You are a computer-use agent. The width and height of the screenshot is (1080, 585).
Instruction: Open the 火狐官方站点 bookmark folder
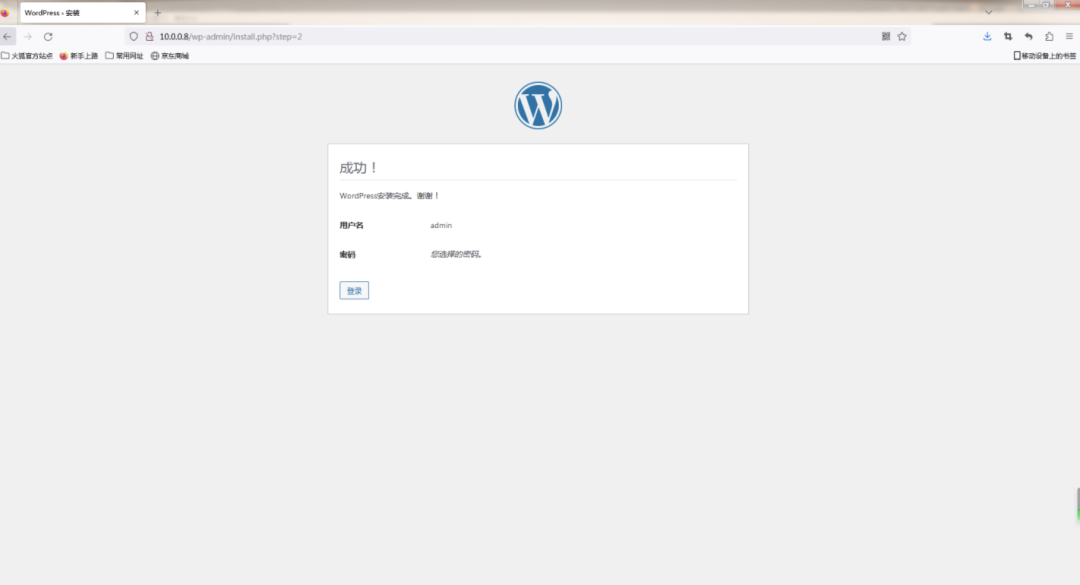[x=27, y=56]
